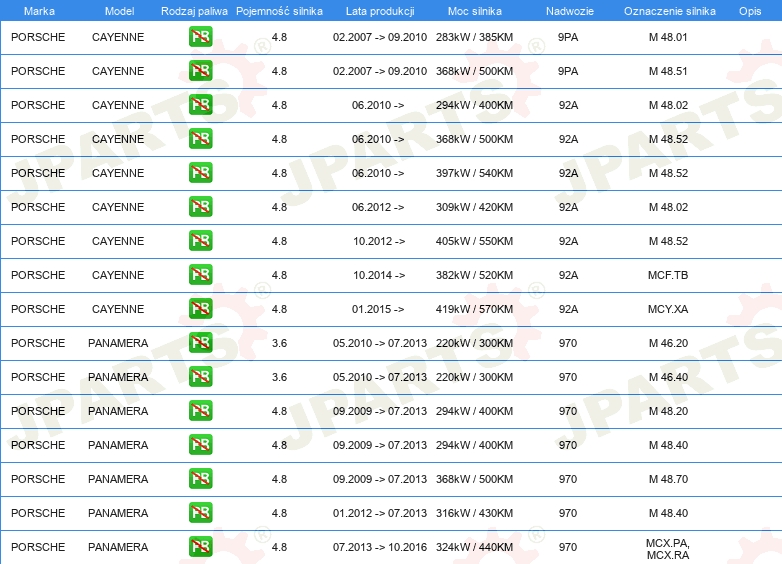The image size is (782, 564).
Task: Click the MCY.XA engine code cell
Action: click(668, 309)
